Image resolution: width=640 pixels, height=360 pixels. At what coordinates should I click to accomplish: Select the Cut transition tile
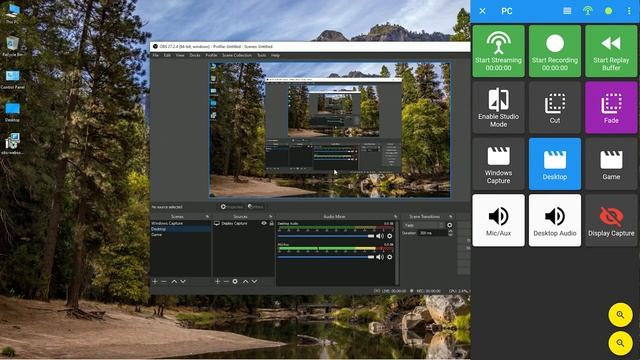(x=555, y=107)
